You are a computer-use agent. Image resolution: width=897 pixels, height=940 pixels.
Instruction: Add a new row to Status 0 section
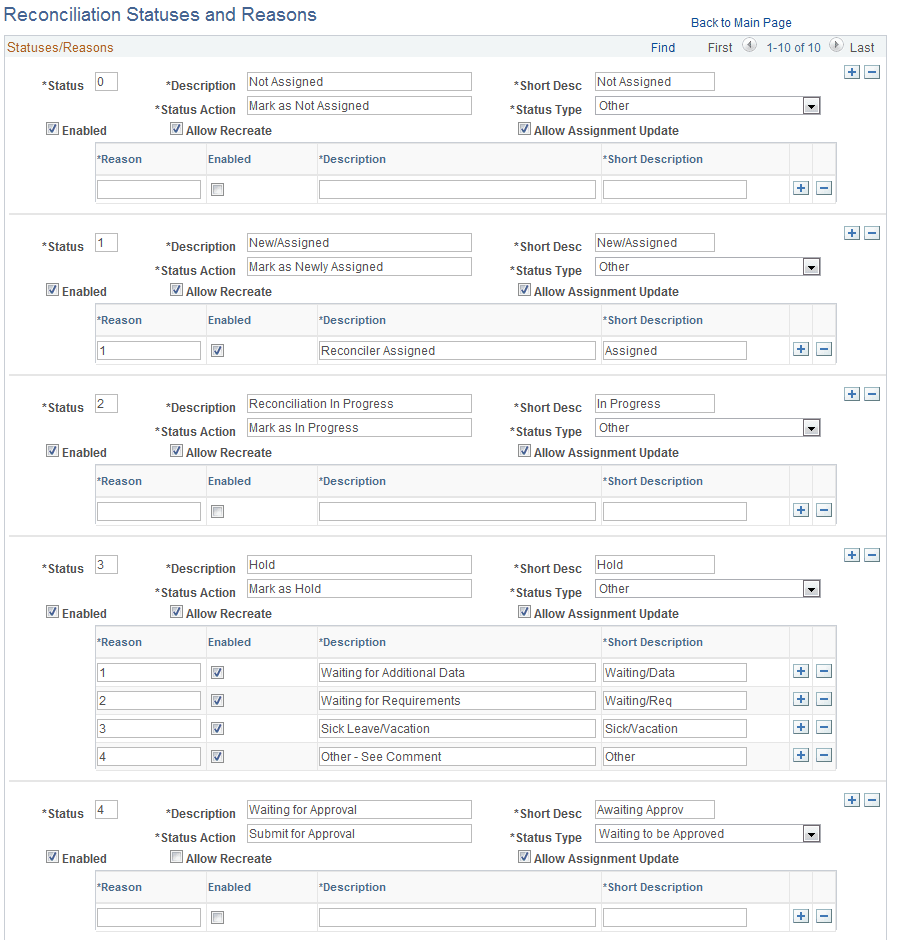852,72
